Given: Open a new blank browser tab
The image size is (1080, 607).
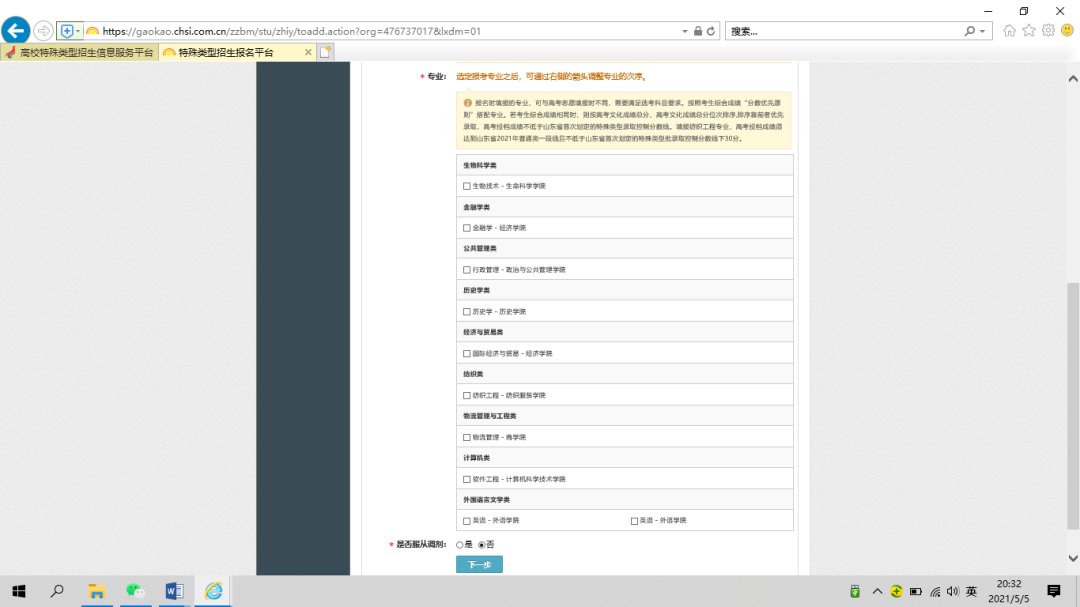Looking at the screenshot, I should pos(325,52).
